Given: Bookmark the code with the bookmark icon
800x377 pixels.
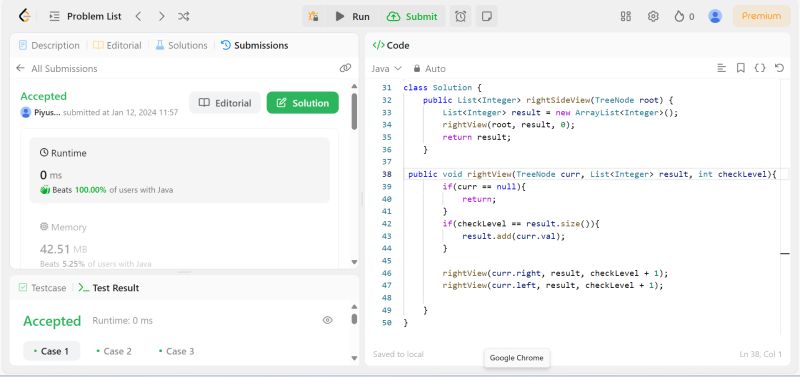Looking at the screenshot, I should click(740, 68).
